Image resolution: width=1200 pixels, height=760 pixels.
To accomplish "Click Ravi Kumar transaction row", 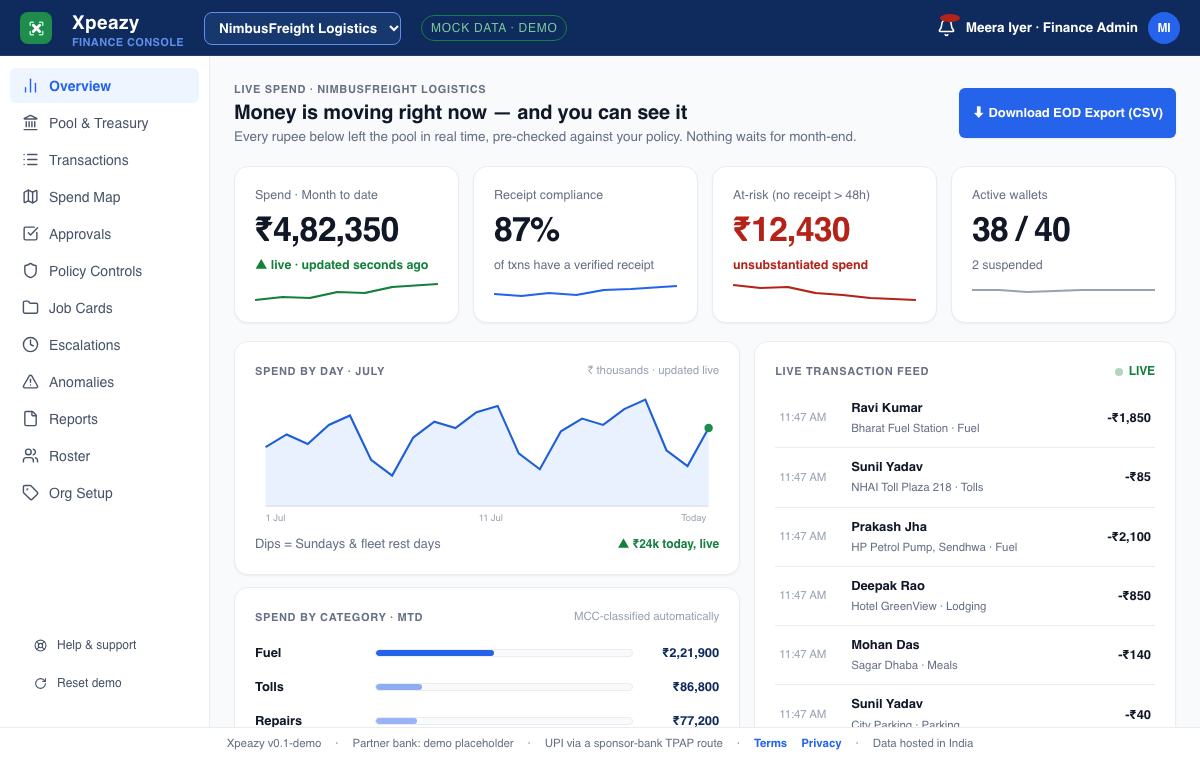I will tap(965, 418).
